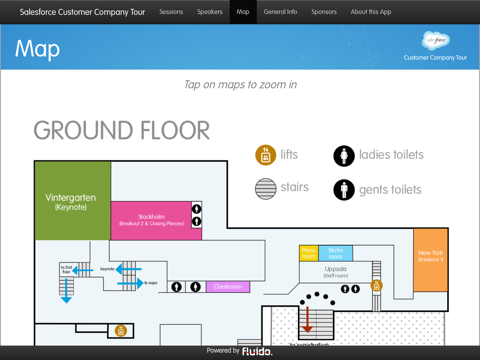Open the Speakers tab
This screenshot has height=360, width=480.
pos(209,12)
